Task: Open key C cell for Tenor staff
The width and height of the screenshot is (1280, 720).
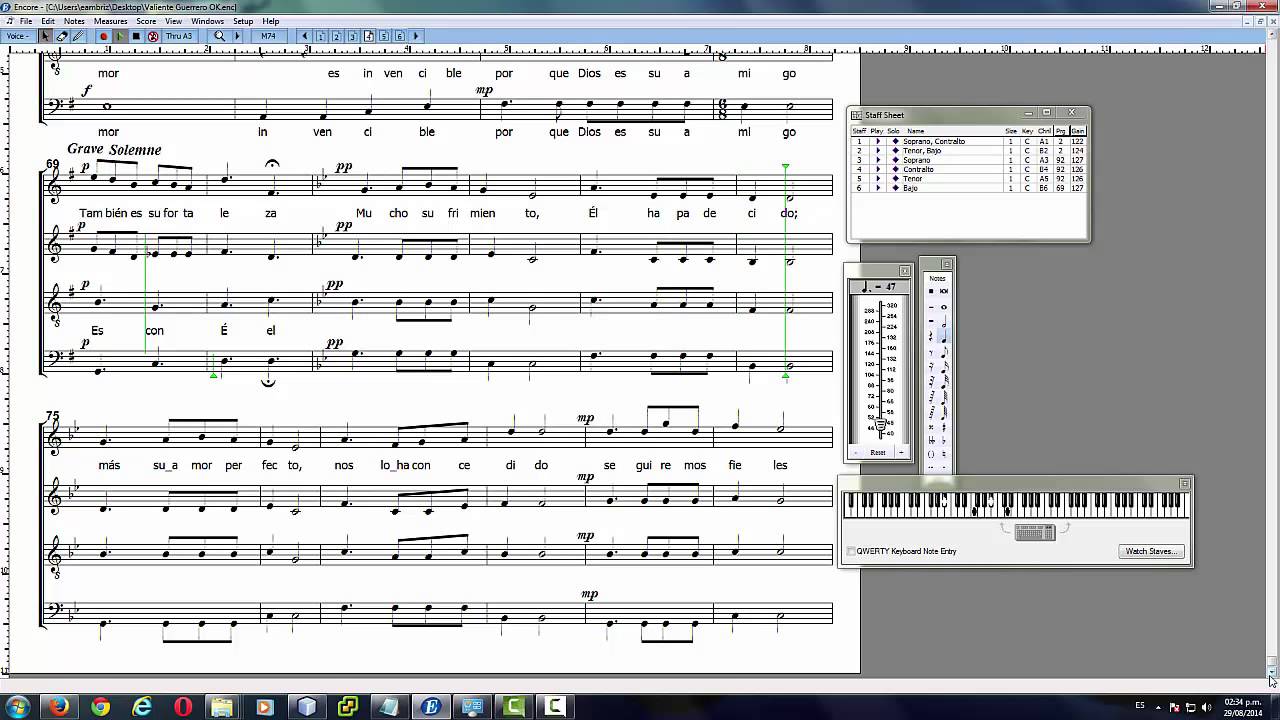Action: 1027,179
